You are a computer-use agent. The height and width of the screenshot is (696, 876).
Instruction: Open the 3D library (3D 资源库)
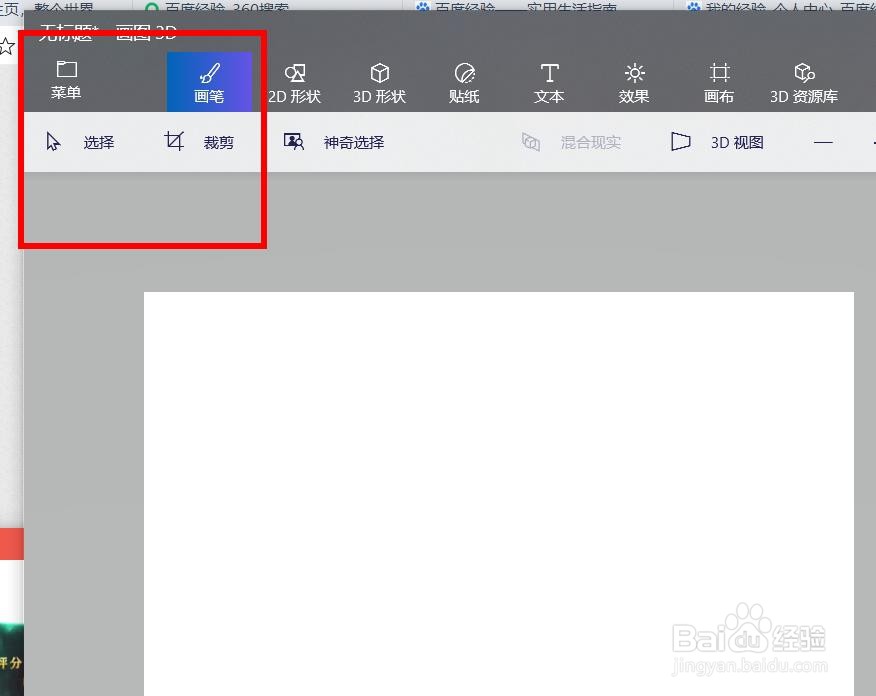point(804,81)
